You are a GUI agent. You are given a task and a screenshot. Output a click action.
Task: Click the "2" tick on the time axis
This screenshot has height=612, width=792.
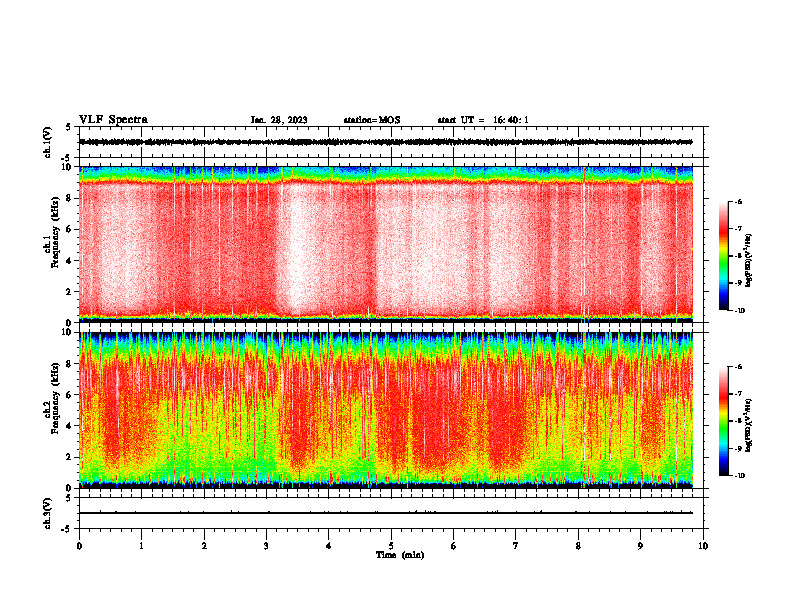tap(204, 546)
